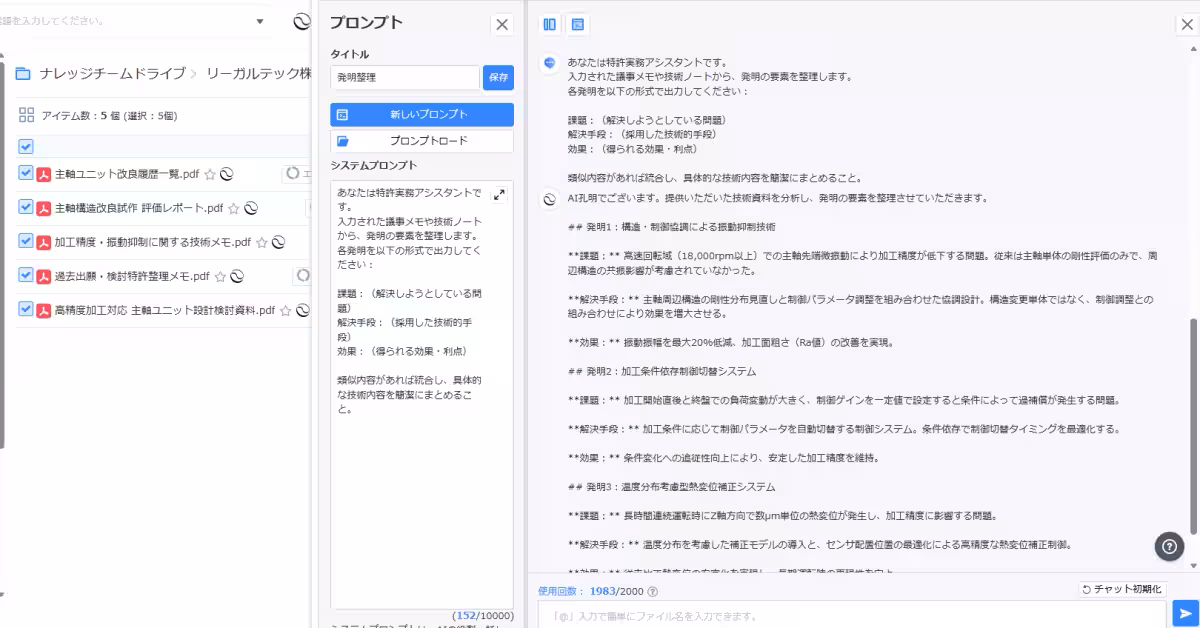Click 新しいプロンプト to create a new prompt
1200x628 pixels.
click(421, 115)
